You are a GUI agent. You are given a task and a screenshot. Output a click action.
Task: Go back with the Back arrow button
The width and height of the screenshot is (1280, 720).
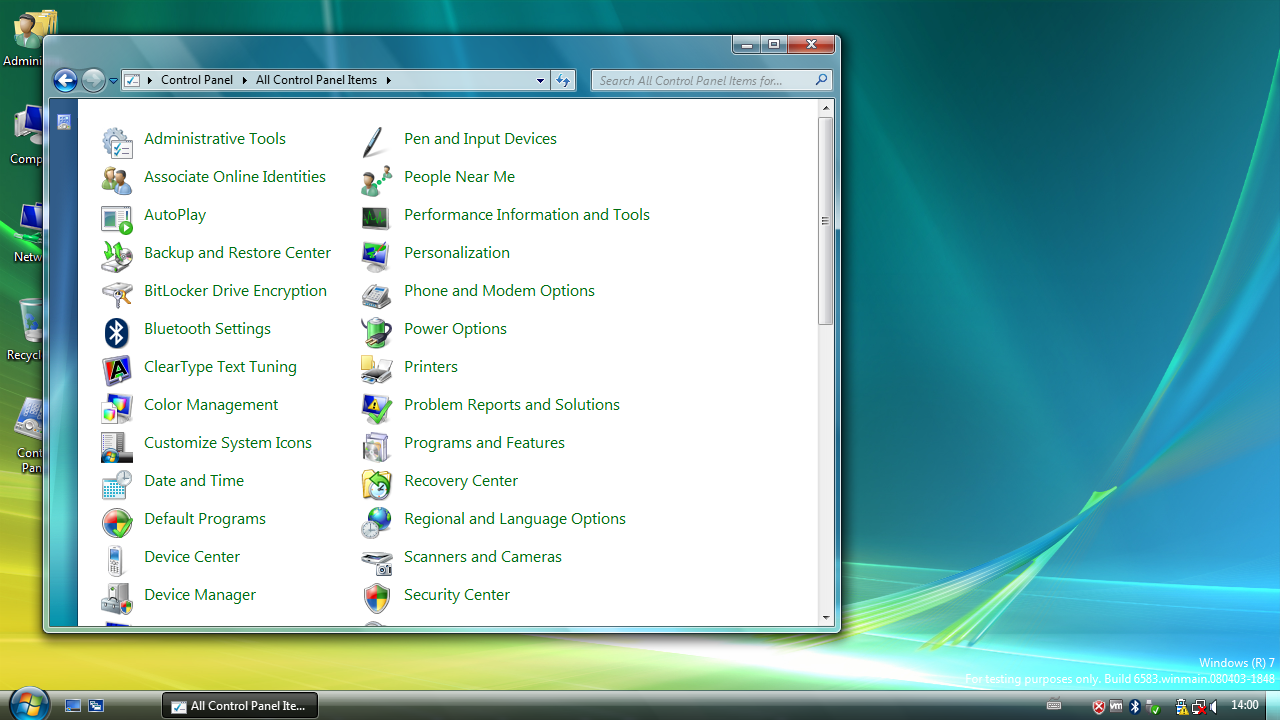click(x=65, y=80)
